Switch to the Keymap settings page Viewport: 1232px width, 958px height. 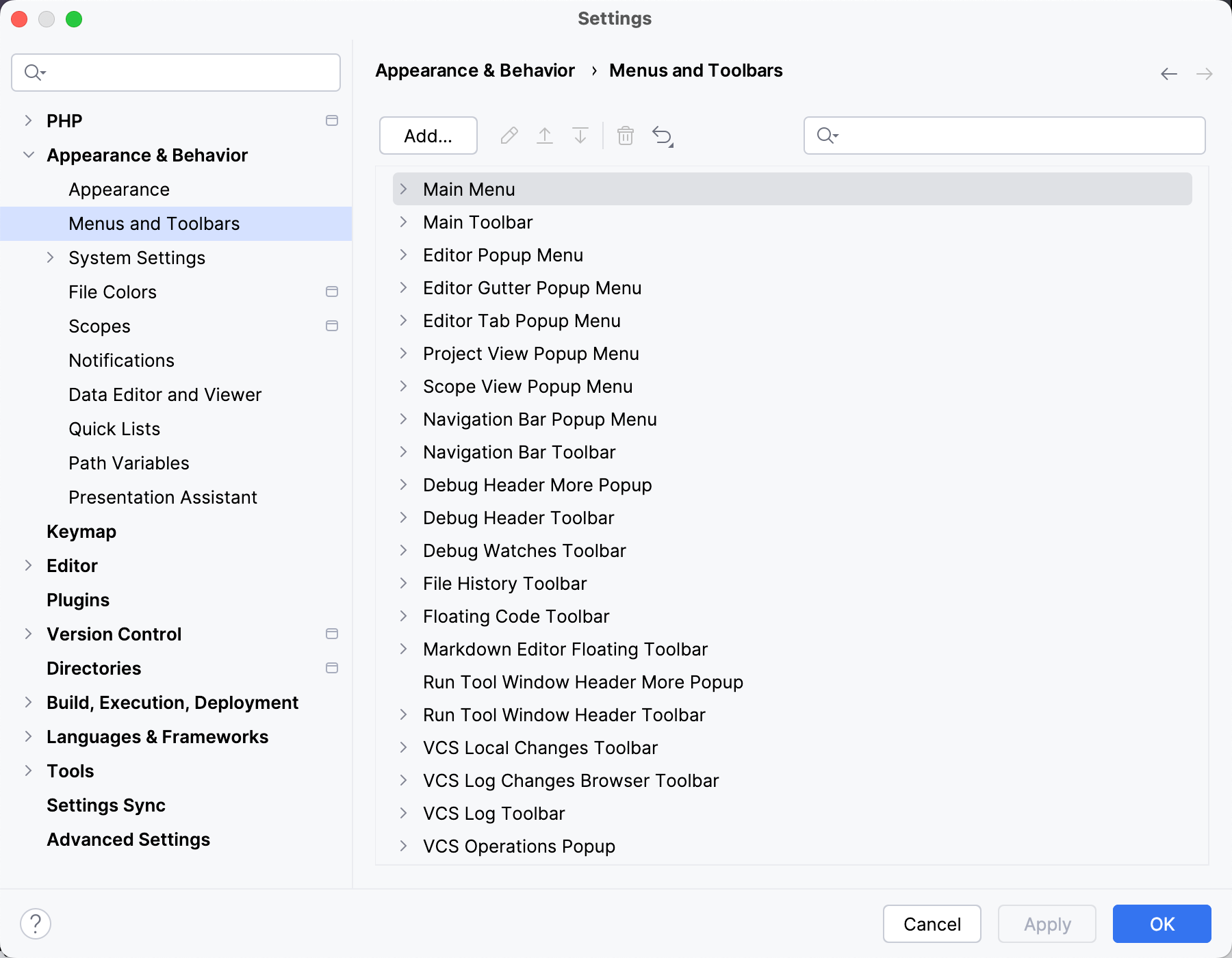click(81, 532)
